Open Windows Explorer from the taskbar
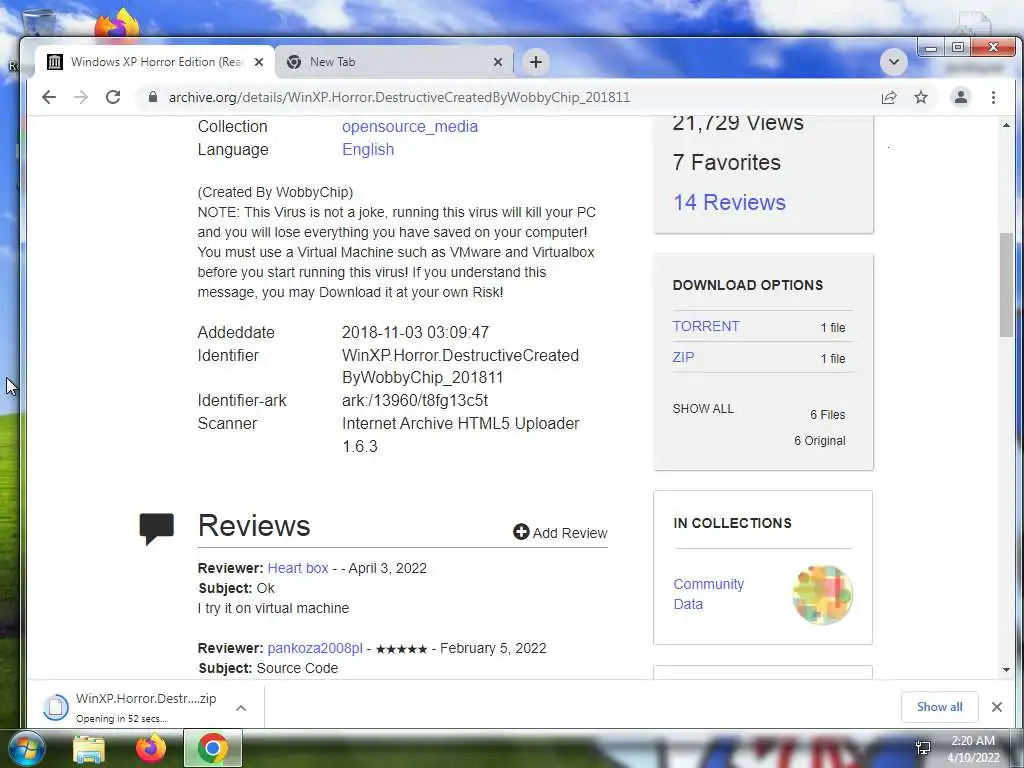 coord(89,749)
